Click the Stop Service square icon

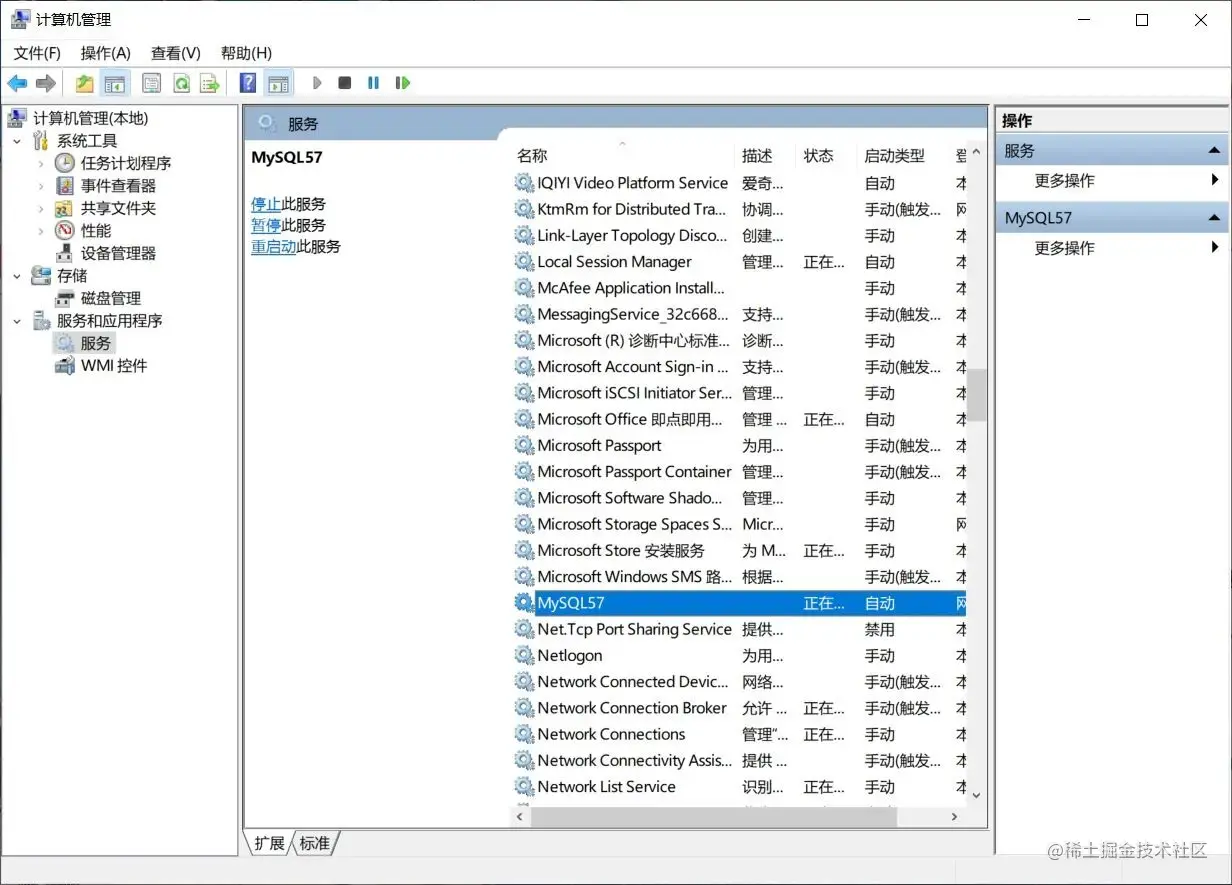pos(345,83)
